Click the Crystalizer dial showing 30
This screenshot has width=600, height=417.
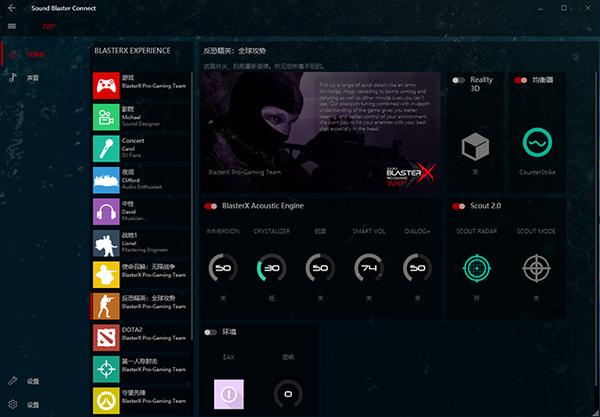[x=271, y=268]
